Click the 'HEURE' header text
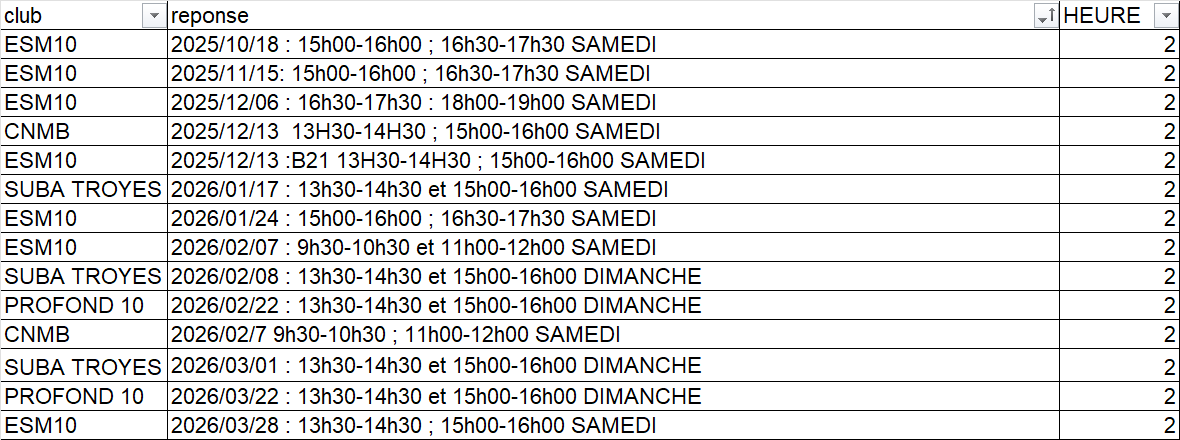The image size is (1180, 440). pyautogui.click(x=1102, y=16)
